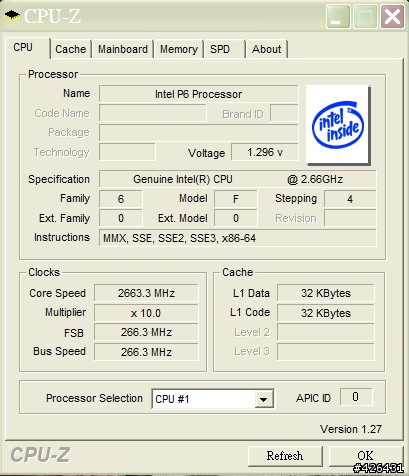Click the L1 Data value 32 KBytes

click(x=326, y=293)
